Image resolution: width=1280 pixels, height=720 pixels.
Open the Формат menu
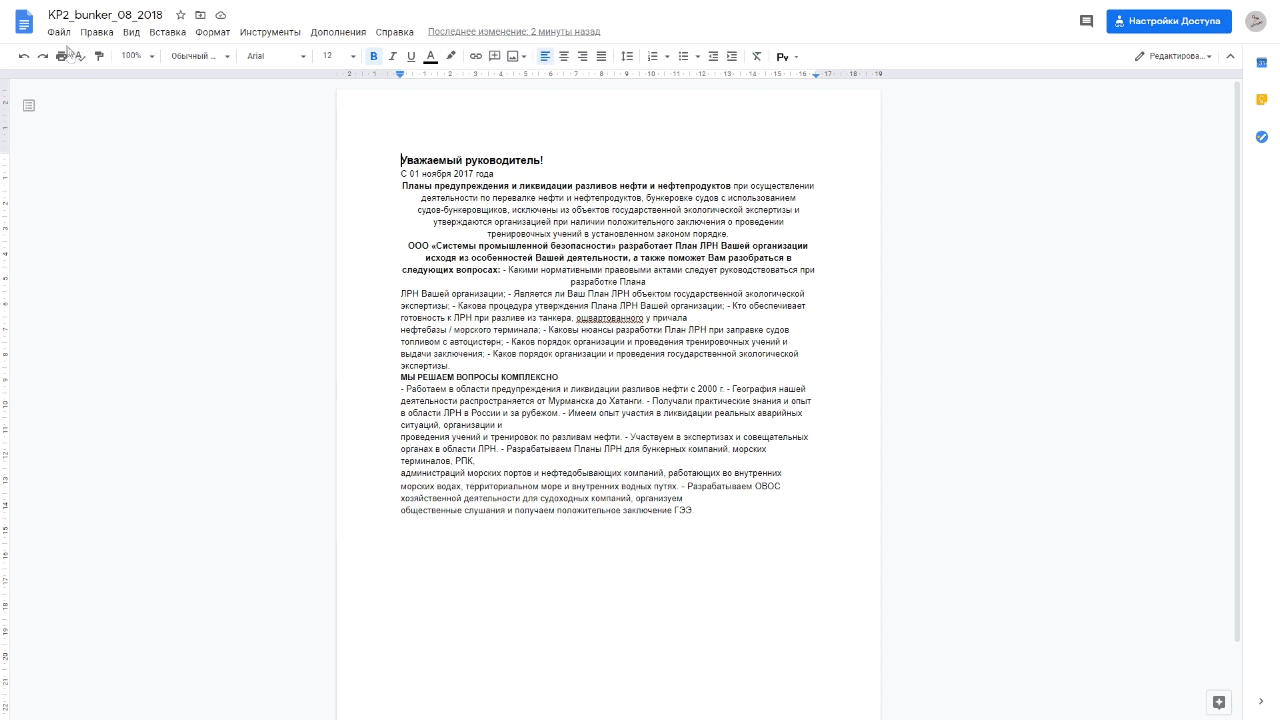pyautogui.click(x=213, y=32)
